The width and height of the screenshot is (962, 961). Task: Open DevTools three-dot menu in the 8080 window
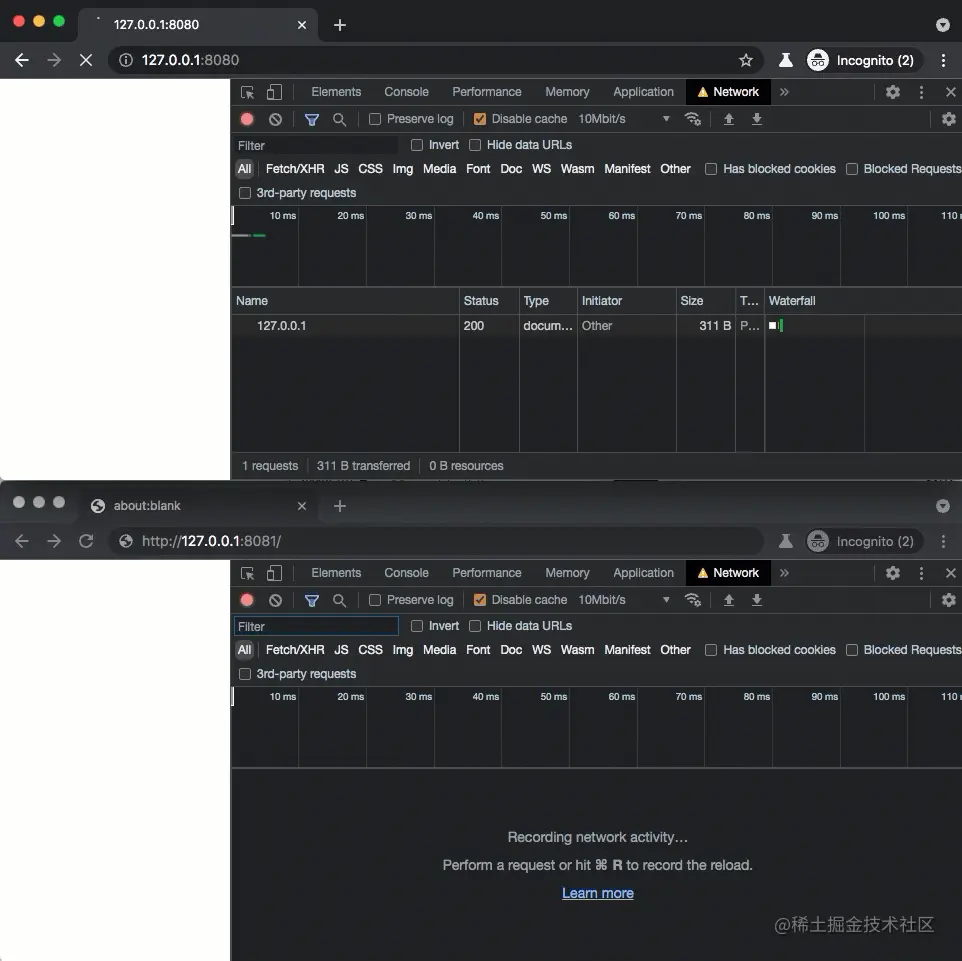(x=921, y=92)
